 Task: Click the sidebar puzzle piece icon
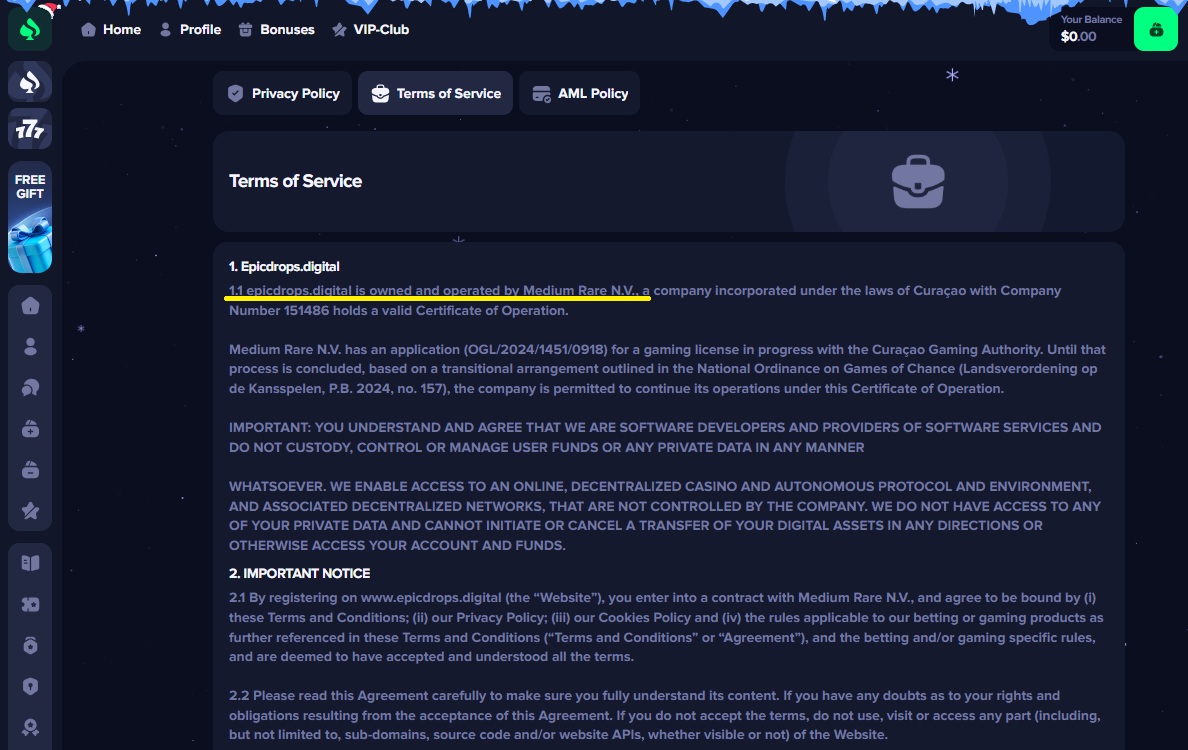(30, 604)
